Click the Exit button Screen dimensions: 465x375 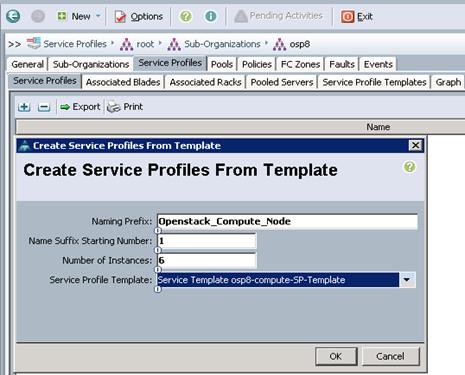pos(357,16)
